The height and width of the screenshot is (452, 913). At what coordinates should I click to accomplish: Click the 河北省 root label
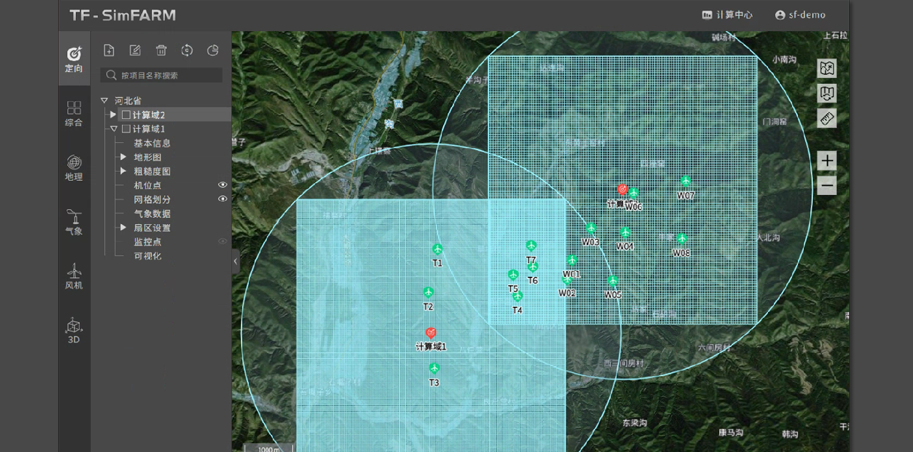128,101
